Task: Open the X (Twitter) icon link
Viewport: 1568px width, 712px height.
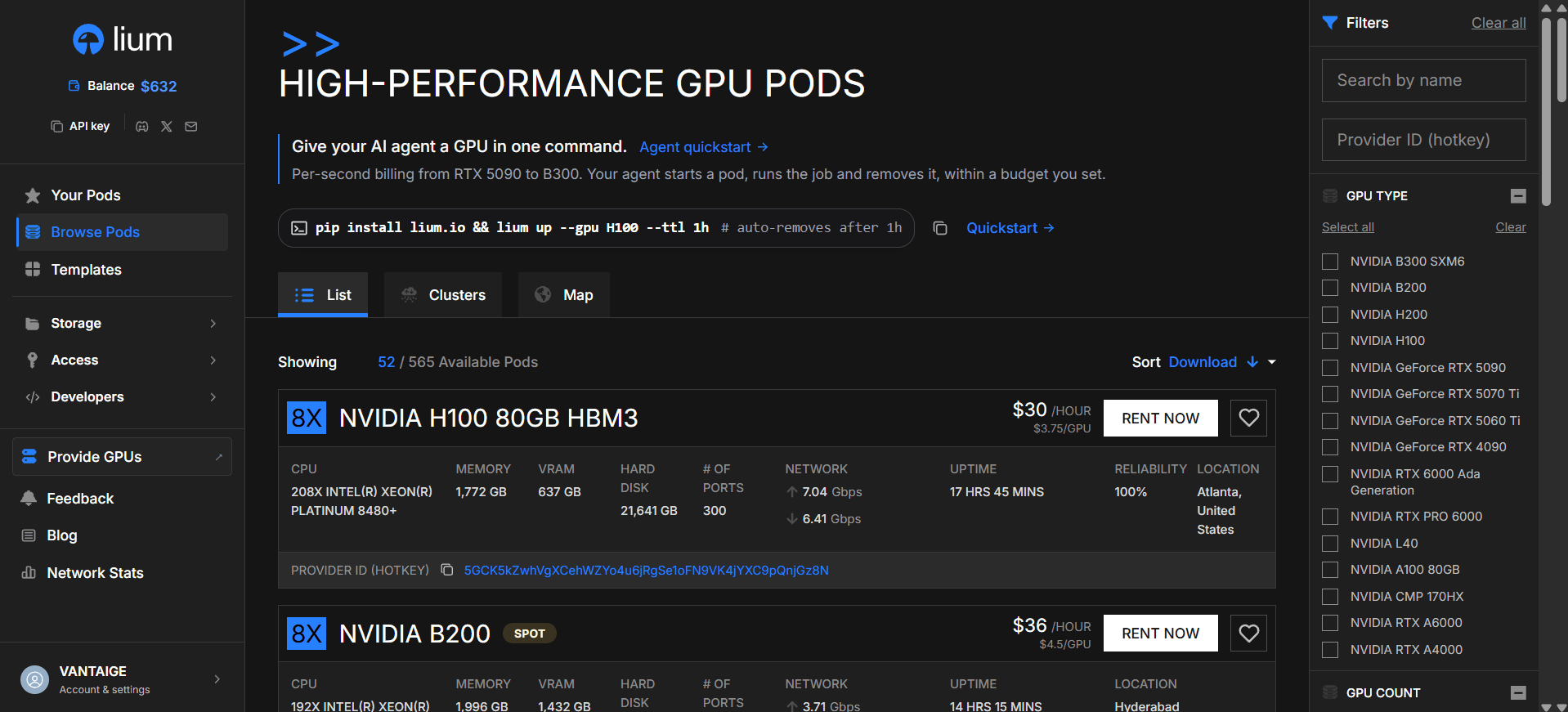Action: pos(167,127)
